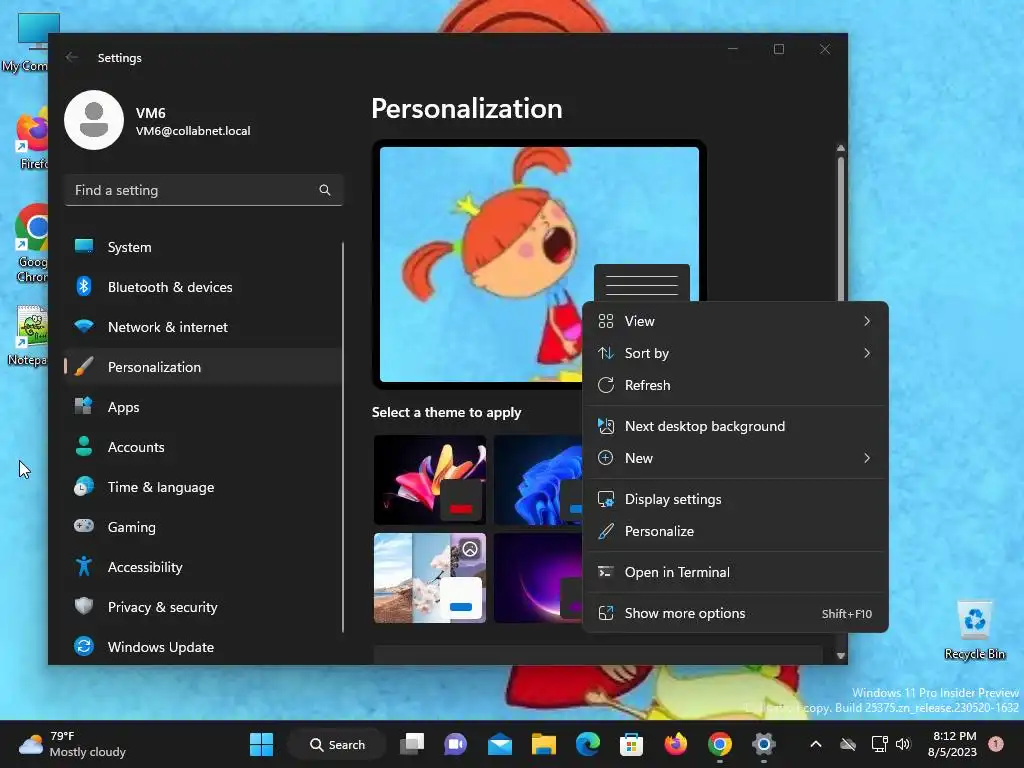
Task: Open the New menu entry
Action: 735,458
